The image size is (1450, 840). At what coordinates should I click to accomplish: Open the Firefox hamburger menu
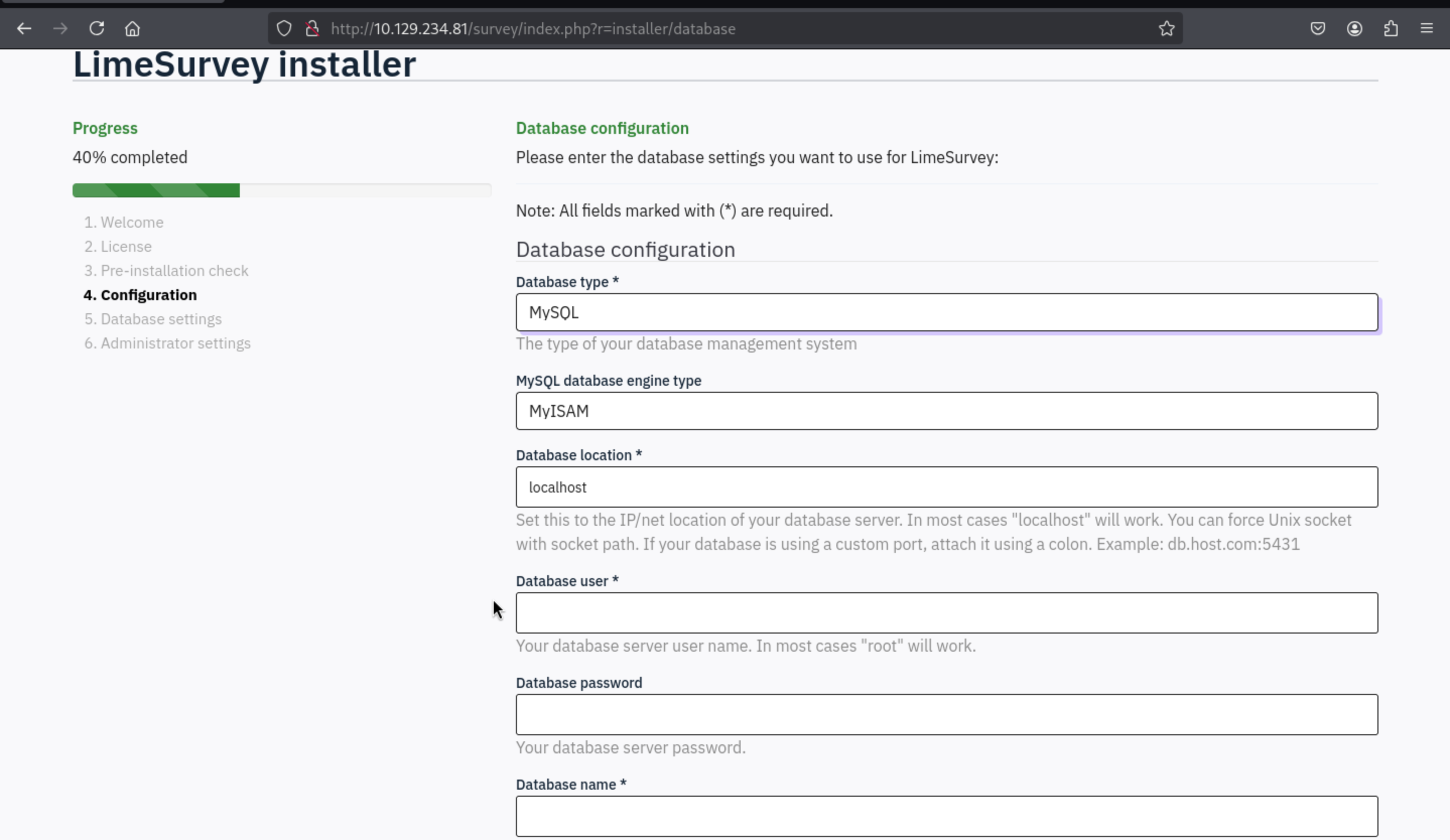click(x=1426, y=28)
